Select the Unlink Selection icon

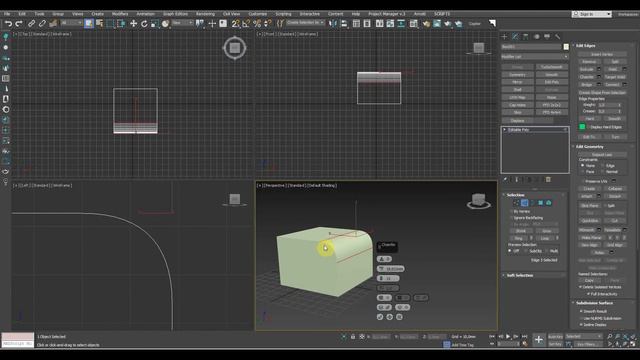point(42,24)
